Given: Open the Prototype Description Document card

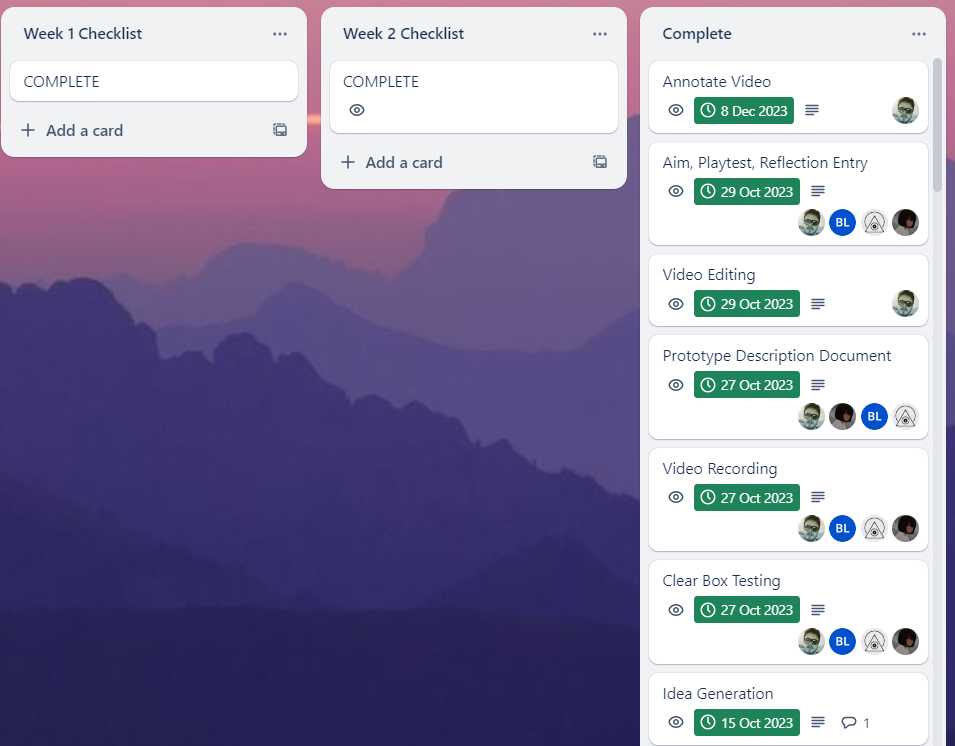Looking at the screenshot, I should point(776,356).
